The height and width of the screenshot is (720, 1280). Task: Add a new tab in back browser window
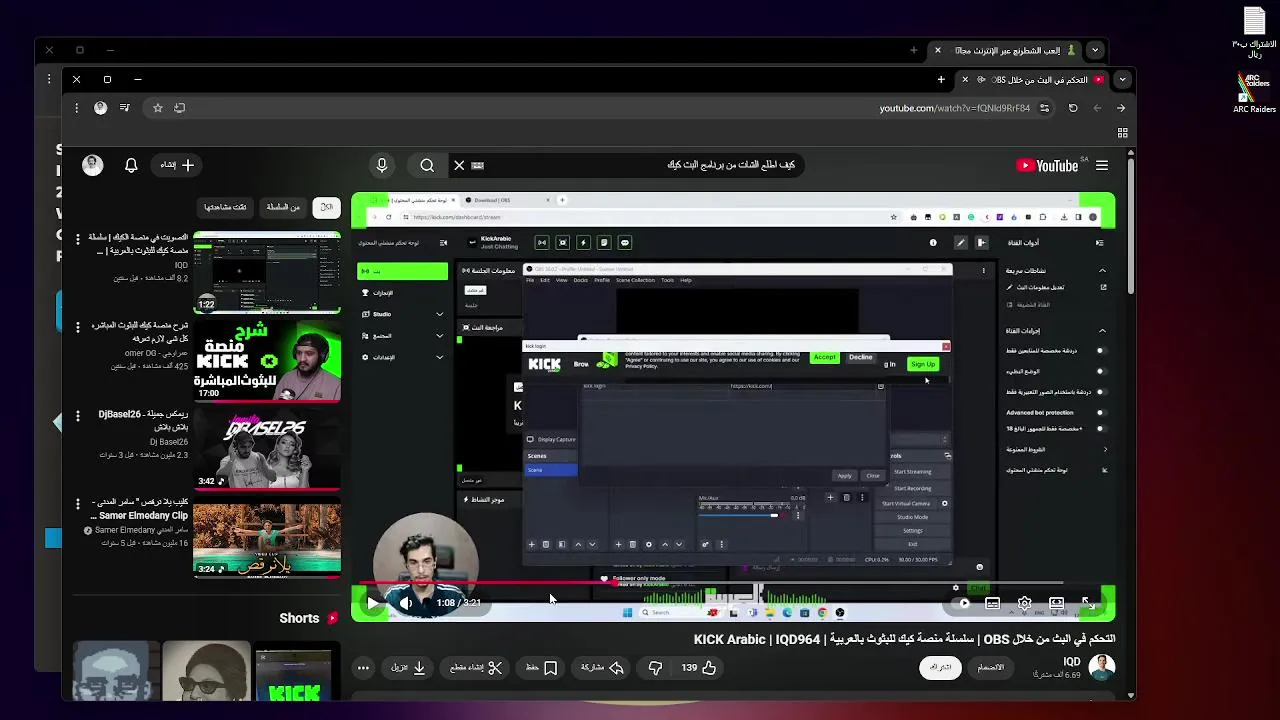[x=913, y=50]
